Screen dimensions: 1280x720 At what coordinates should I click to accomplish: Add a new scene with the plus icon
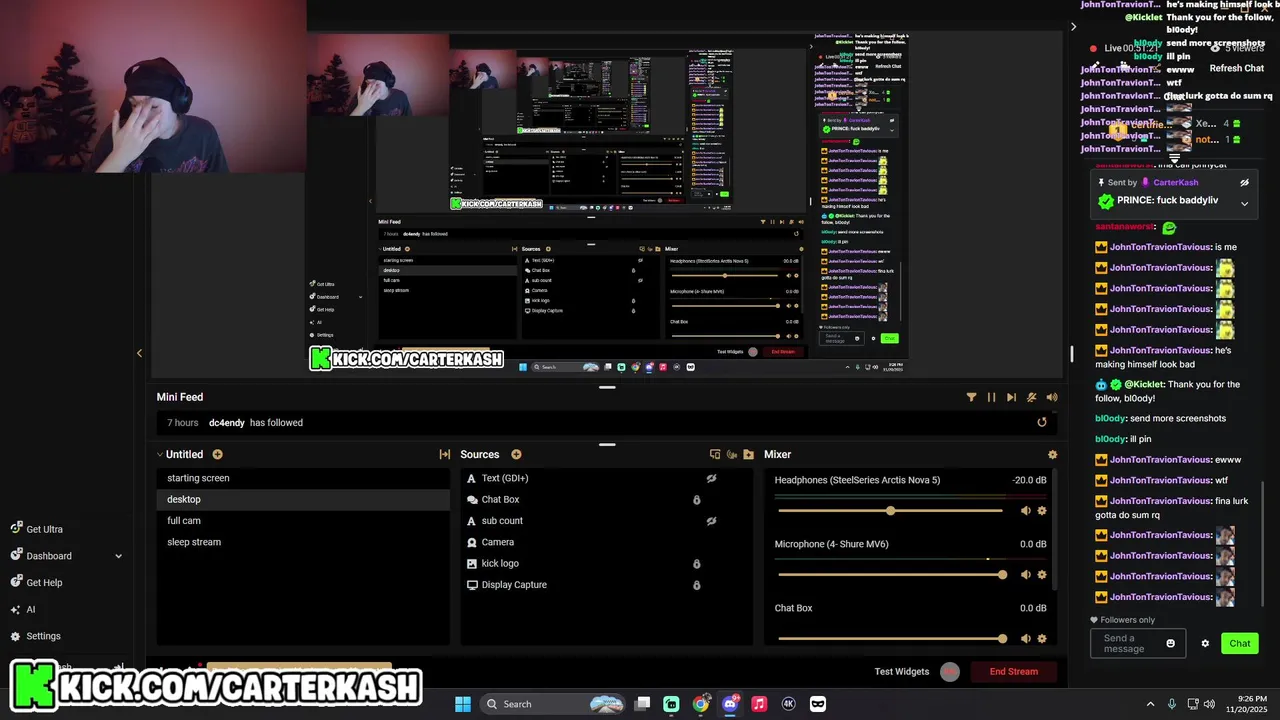coord(217,454)
